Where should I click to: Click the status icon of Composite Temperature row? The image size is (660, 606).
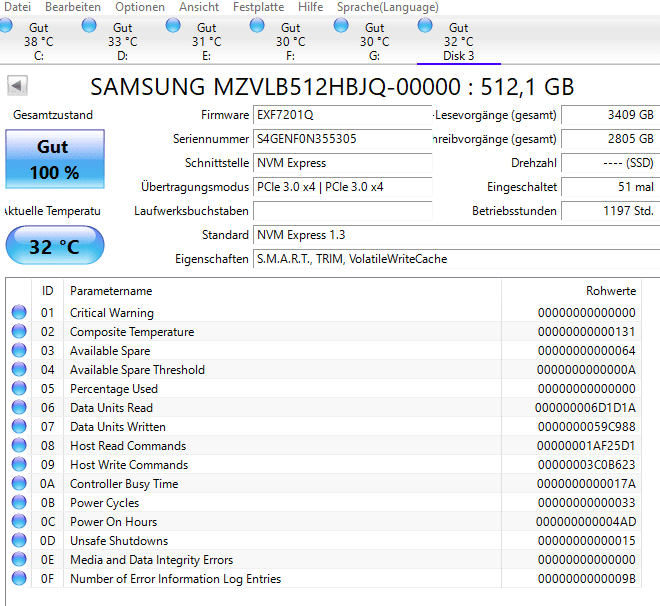tap(19, 331)
